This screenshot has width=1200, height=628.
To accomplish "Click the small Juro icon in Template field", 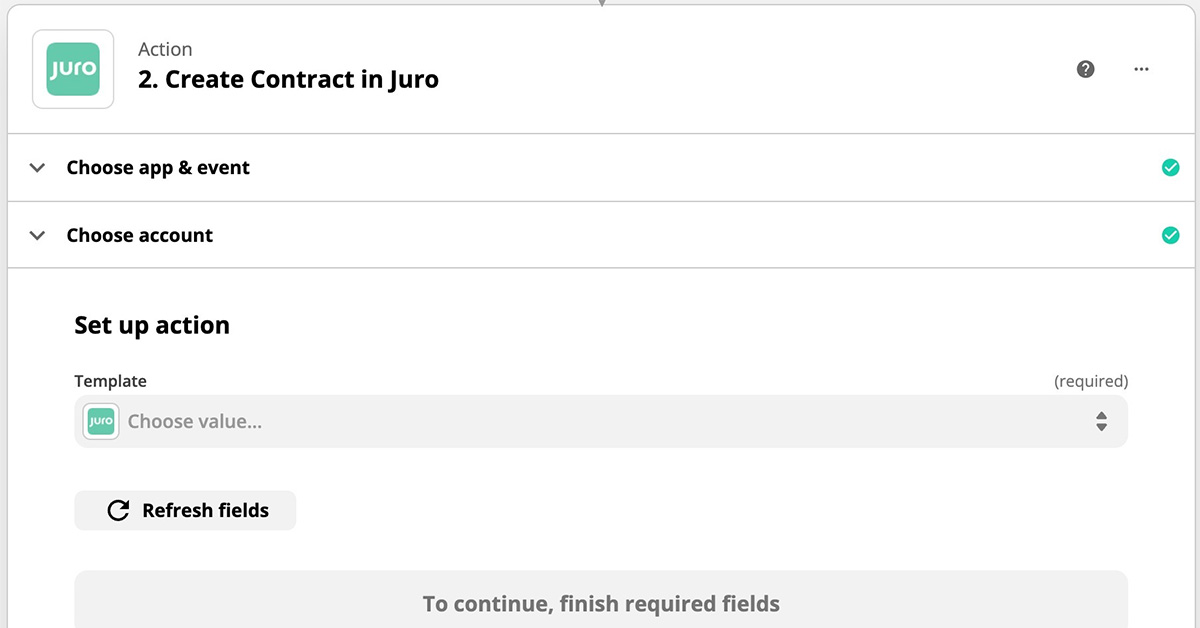I will pyautogui.click(x=101, y=421).
